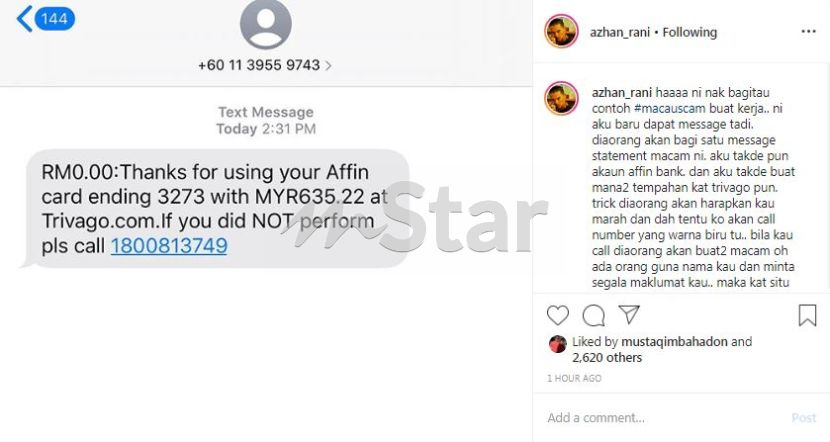The height and width of the screenshot is (442, 830).
Task: Tap the blue back arrow in messages
Action: tap(24, 19)
